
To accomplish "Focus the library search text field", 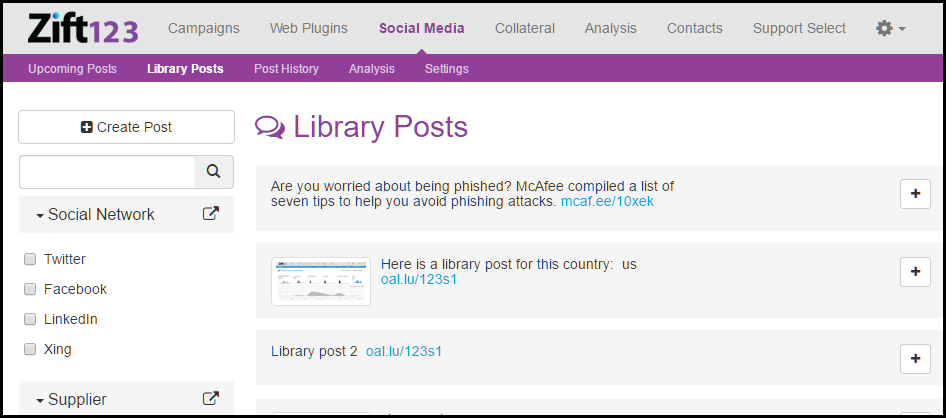I will [107, 171].
